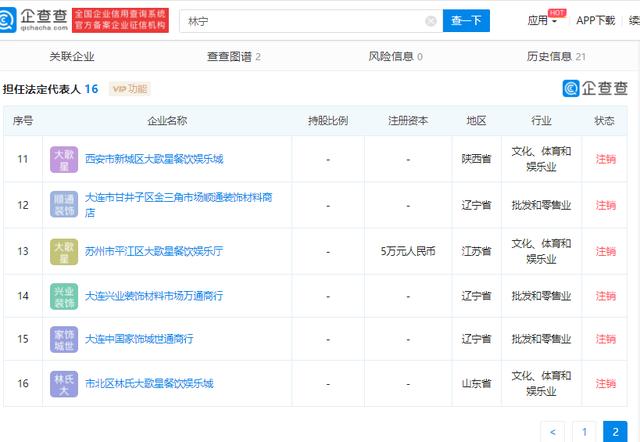This screenshot has width=640, height=442.
Task: Click the 家饰城世 company logo icon
Action: click(64, 340)
